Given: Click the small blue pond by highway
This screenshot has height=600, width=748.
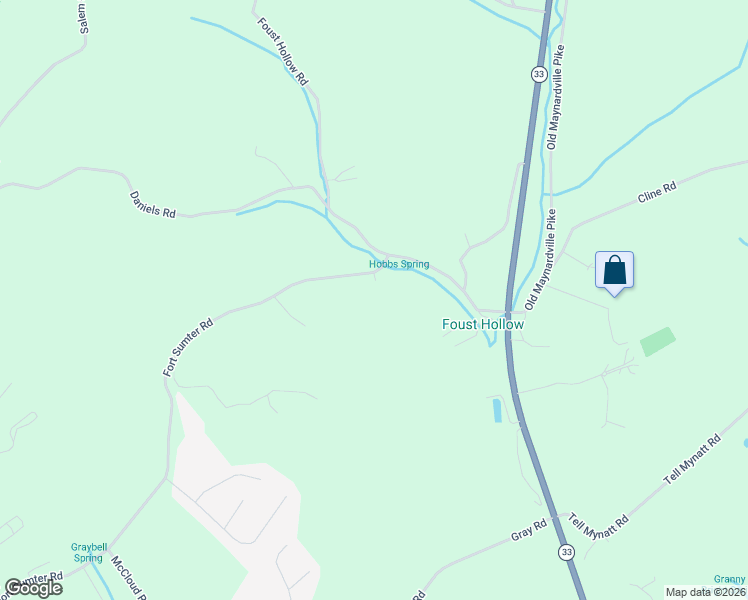Looking at the screenshot, I should pos(497,411).
